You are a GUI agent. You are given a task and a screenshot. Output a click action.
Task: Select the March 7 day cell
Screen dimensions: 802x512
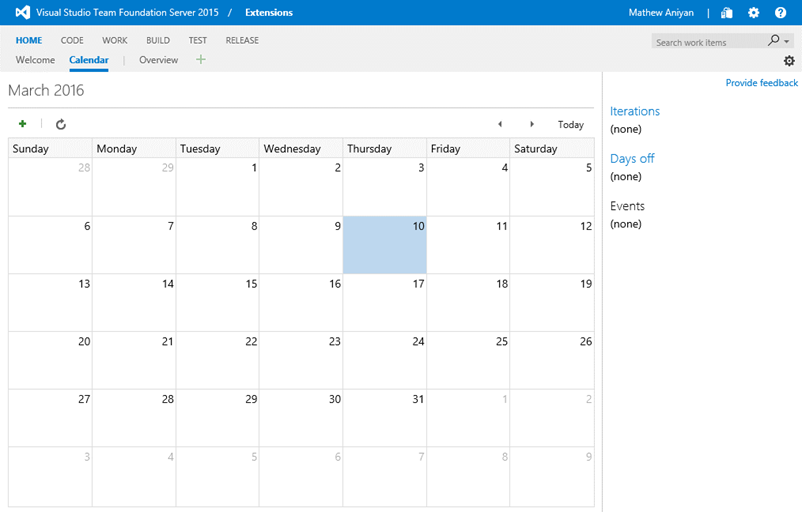(134, 244)
